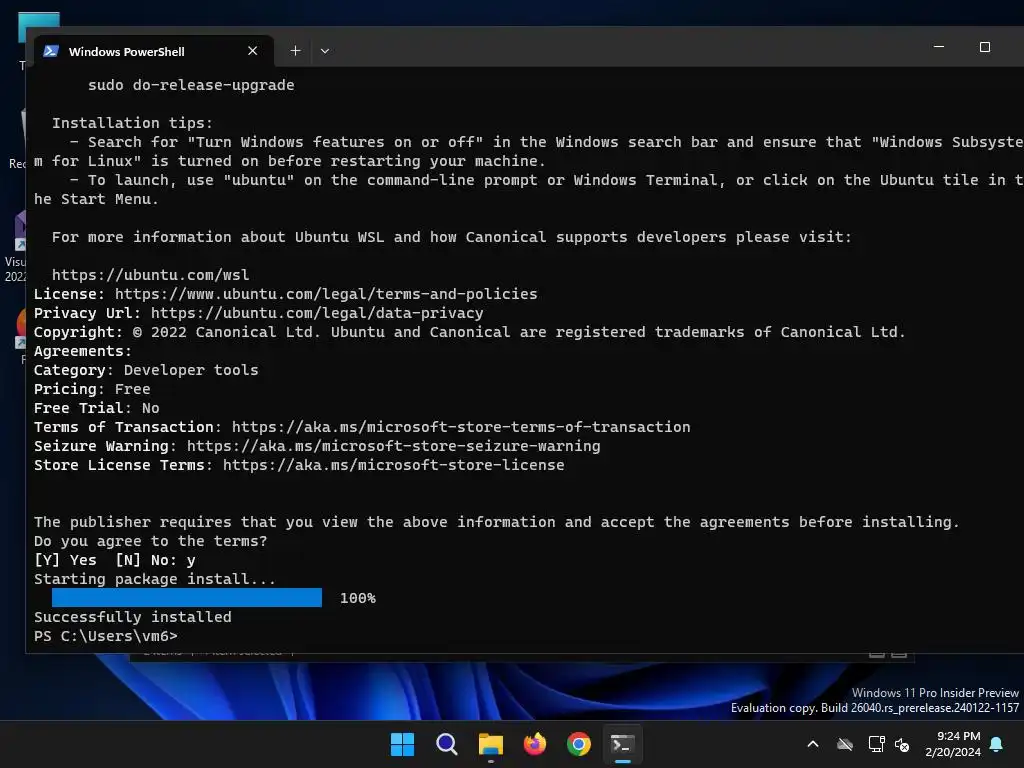Click the PS C:\Users\vm6> prompt

click(x=106, y=636)
